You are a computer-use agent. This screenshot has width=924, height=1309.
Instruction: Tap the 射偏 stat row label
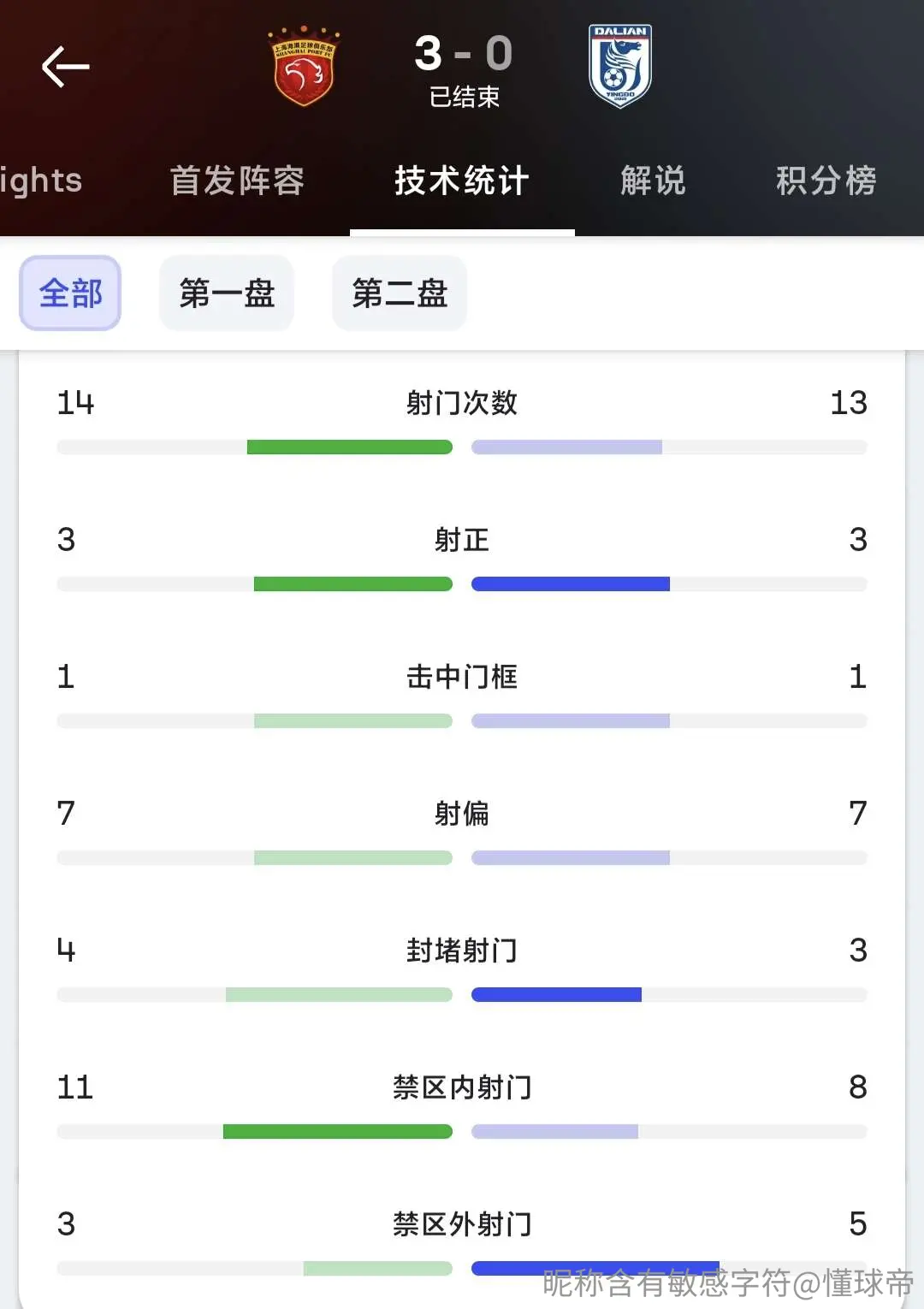pos(462,814)
